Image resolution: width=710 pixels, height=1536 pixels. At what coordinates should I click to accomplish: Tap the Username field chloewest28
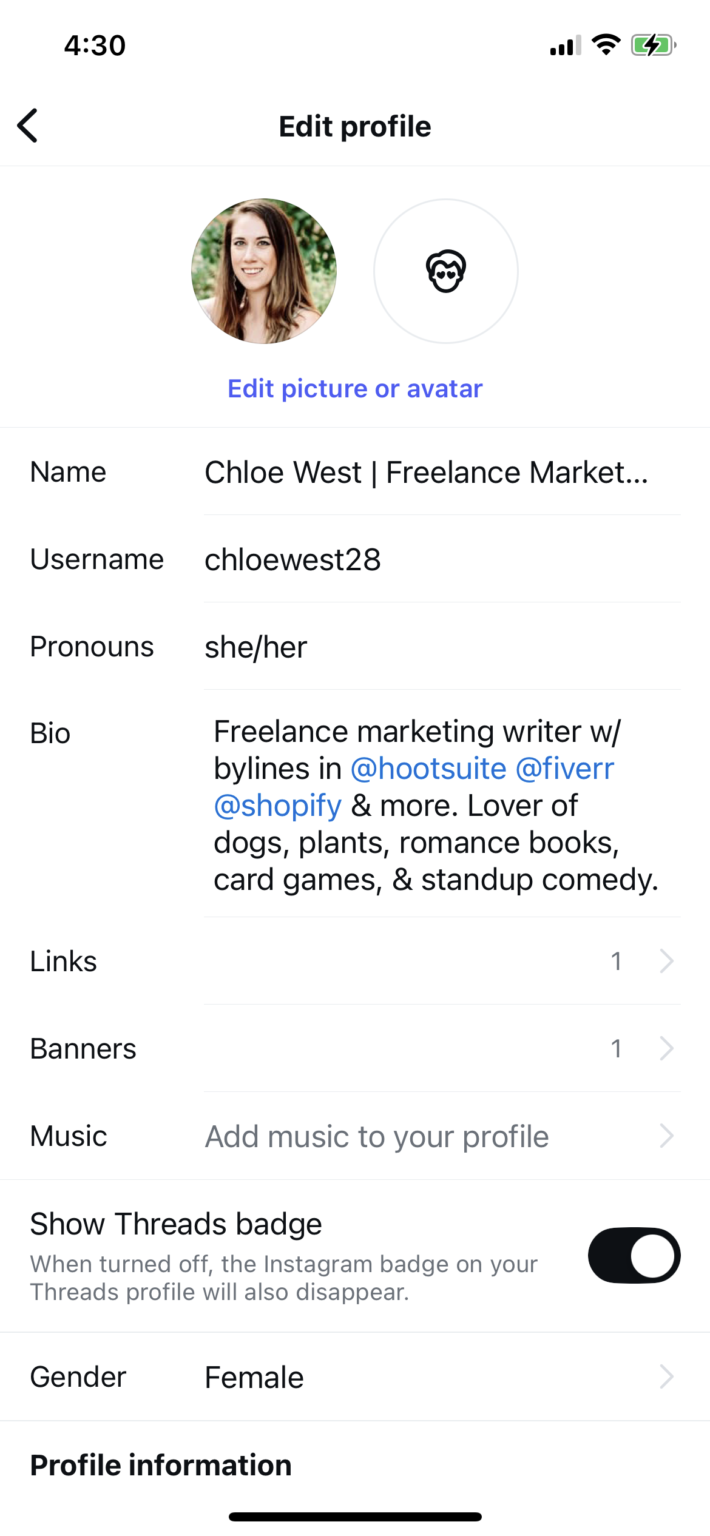pyautogui.click(x=292, y=559)
